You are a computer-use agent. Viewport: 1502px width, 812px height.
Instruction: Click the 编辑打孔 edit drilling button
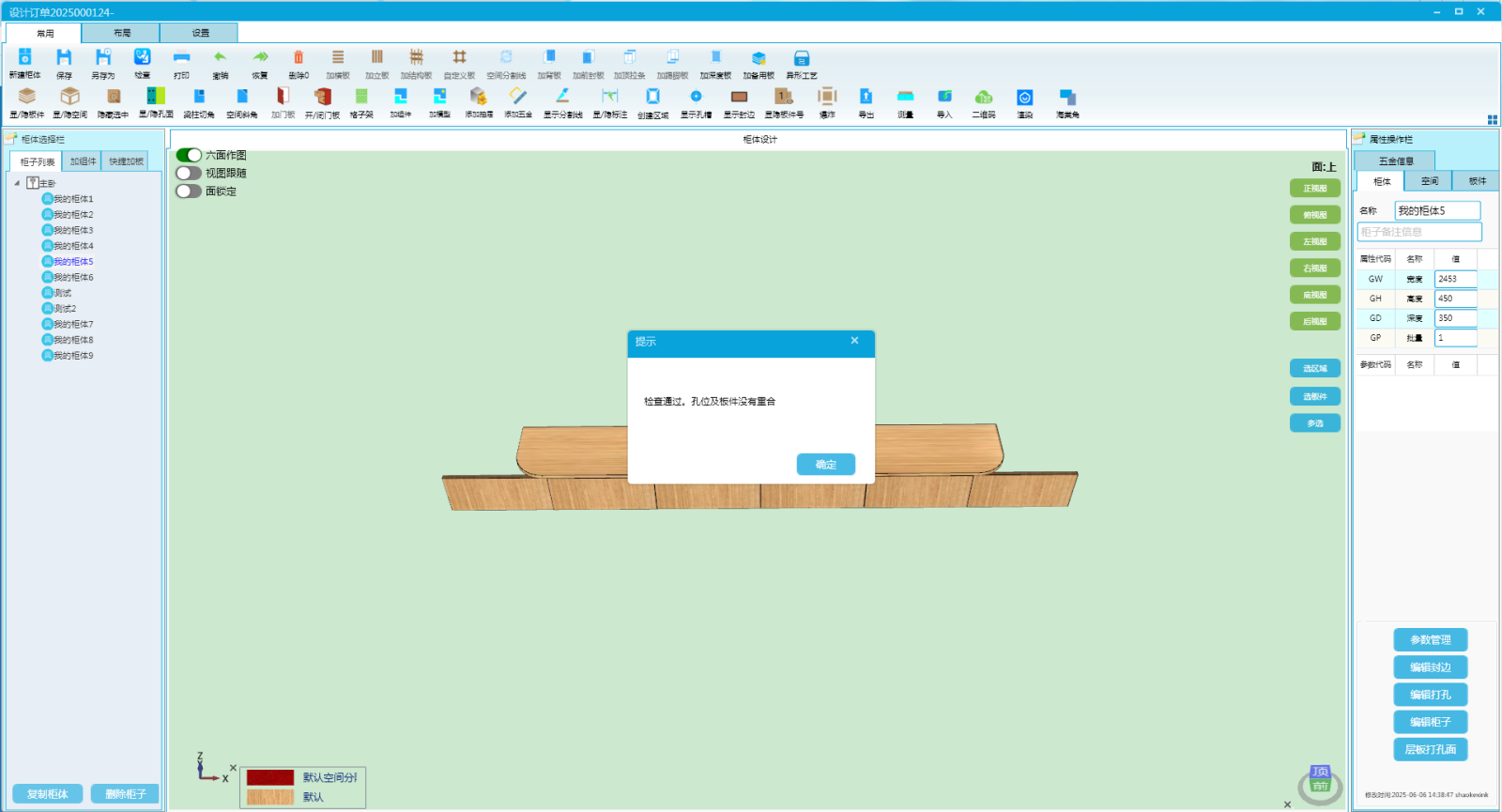point(1431,695)
